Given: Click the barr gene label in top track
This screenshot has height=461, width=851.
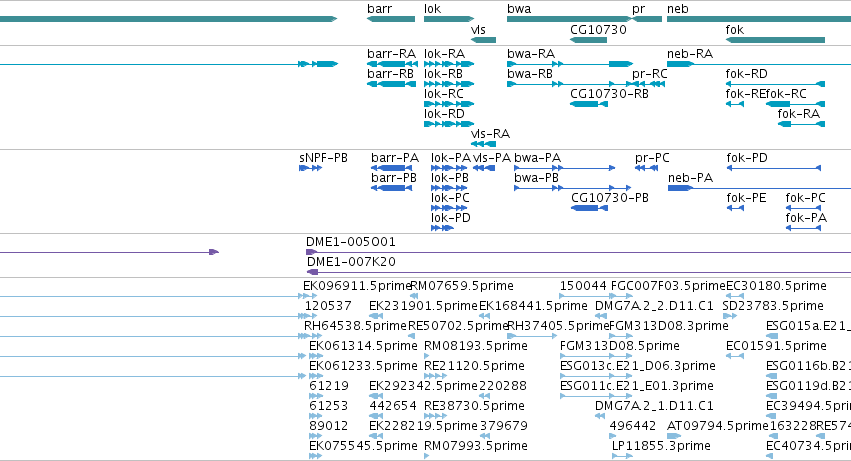Looking at the screenshot, I should 379,9.
